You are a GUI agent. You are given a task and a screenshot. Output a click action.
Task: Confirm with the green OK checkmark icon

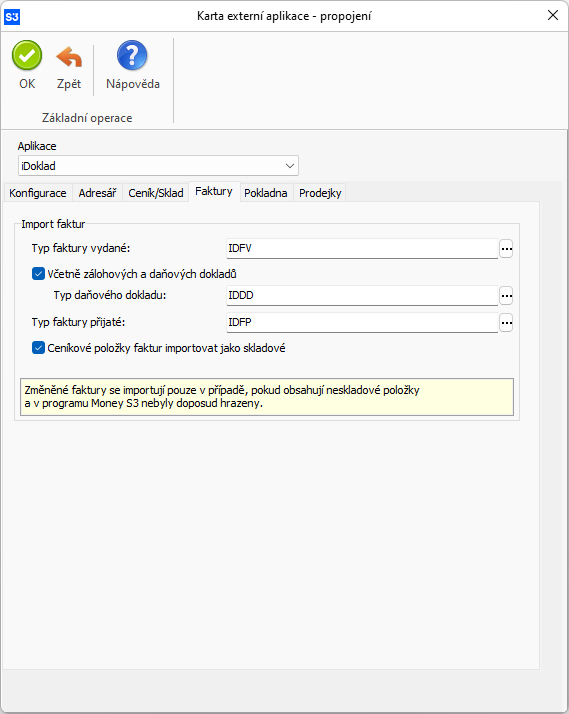27,56
